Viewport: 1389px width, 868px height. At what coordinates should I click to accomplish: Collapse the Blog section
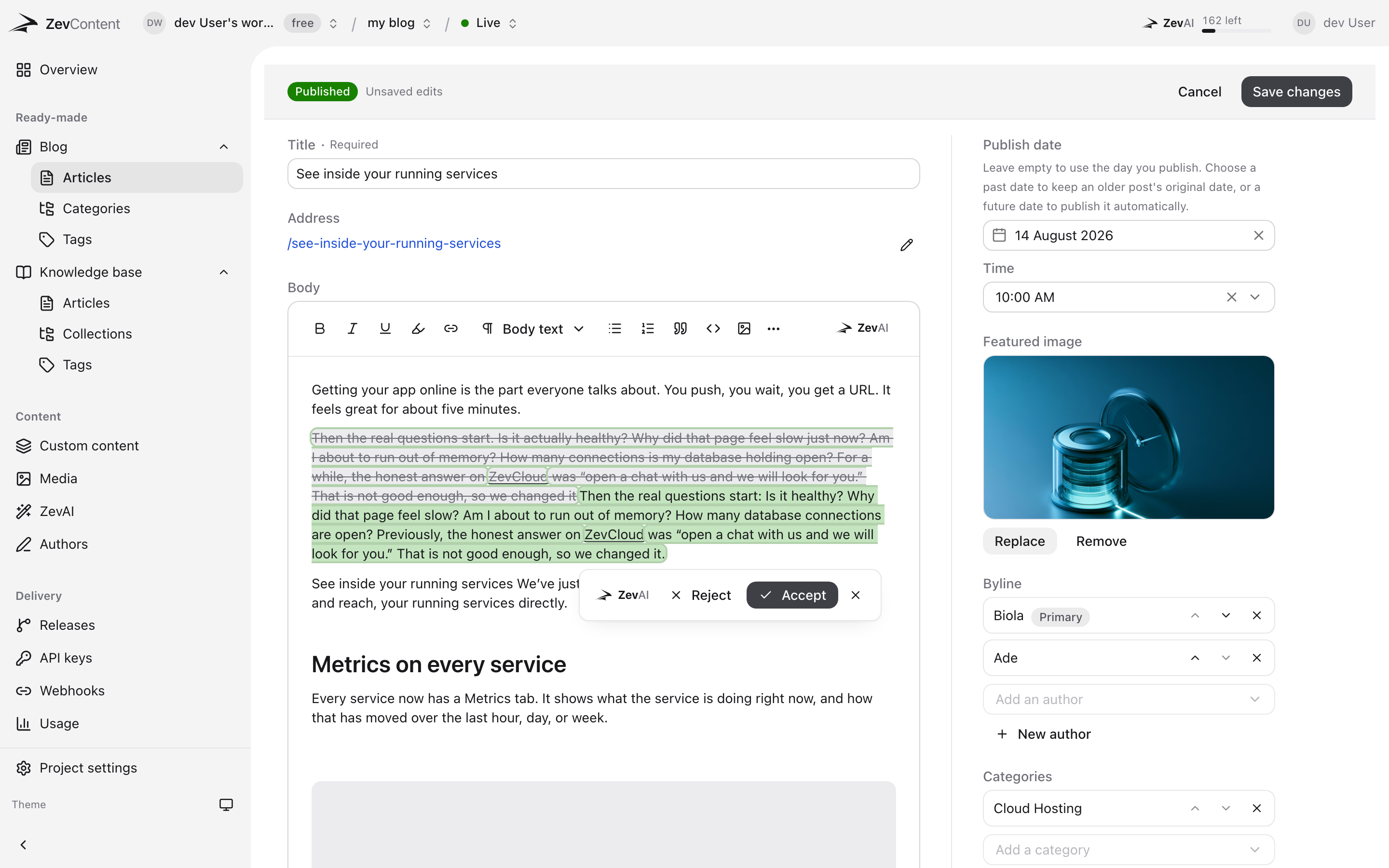coord(224,147)
